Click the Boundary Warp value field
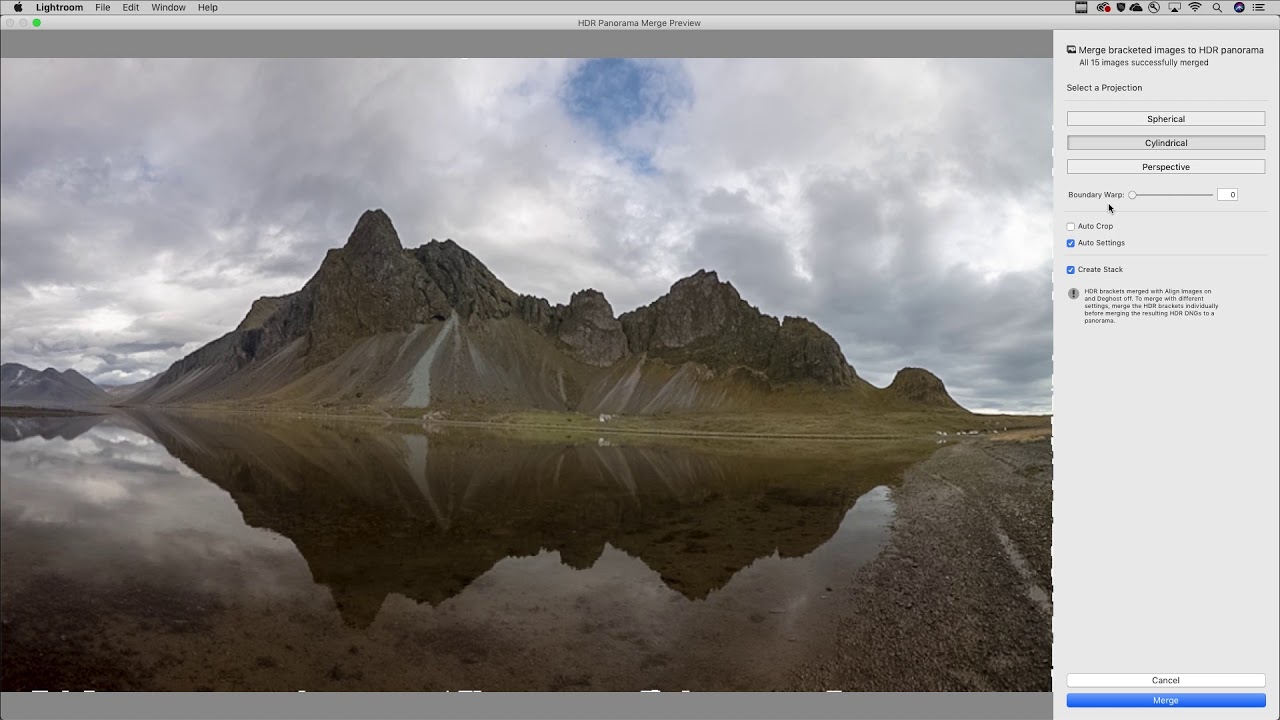The image size is (1280, 720). 1227,195
